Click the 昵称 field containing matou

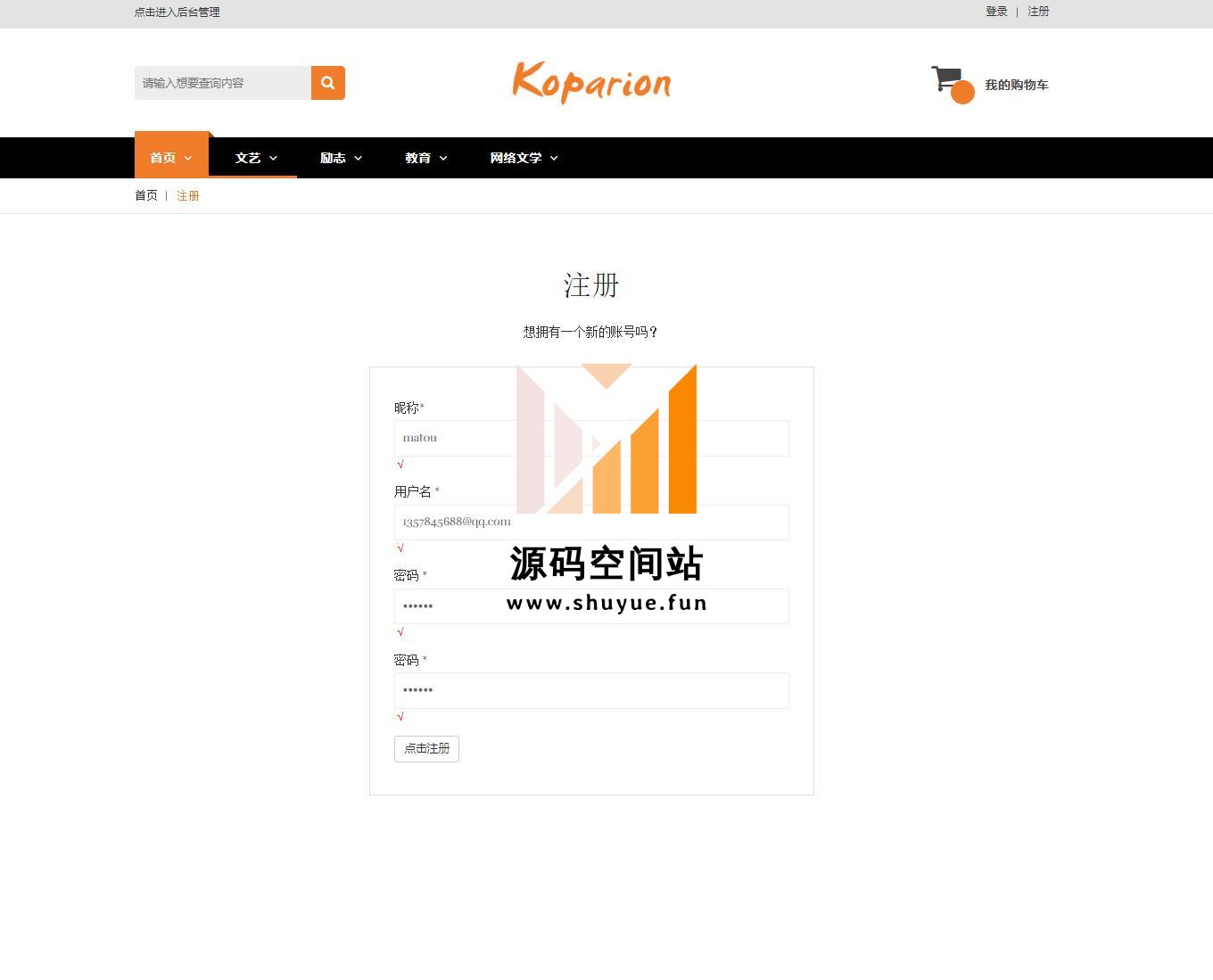point(591,438)
